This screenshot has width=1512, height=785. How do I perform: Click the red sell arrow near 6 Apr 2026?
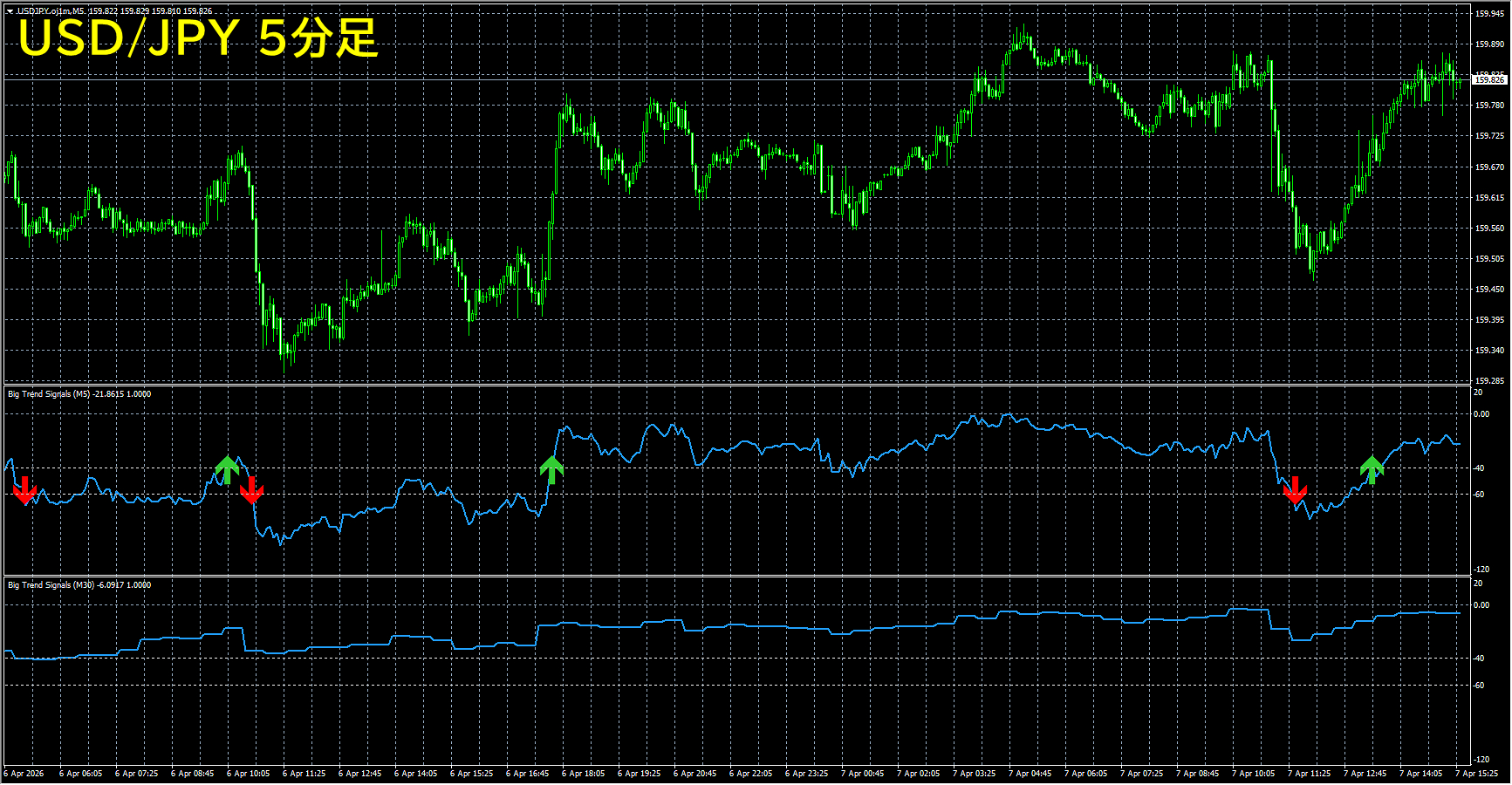24,490
